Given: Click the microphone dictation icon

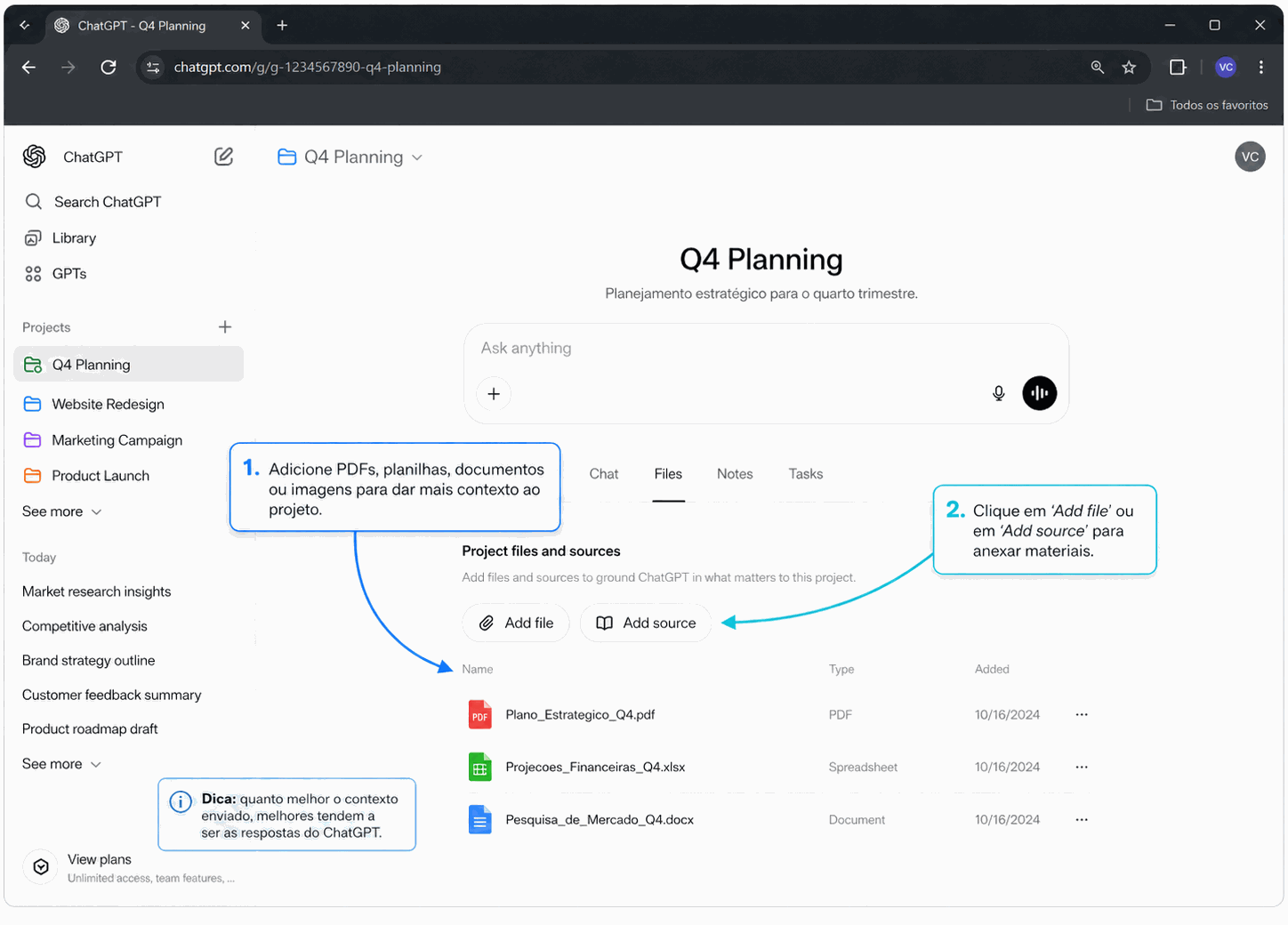Looking at the screenshot, I should coord(998,393).
